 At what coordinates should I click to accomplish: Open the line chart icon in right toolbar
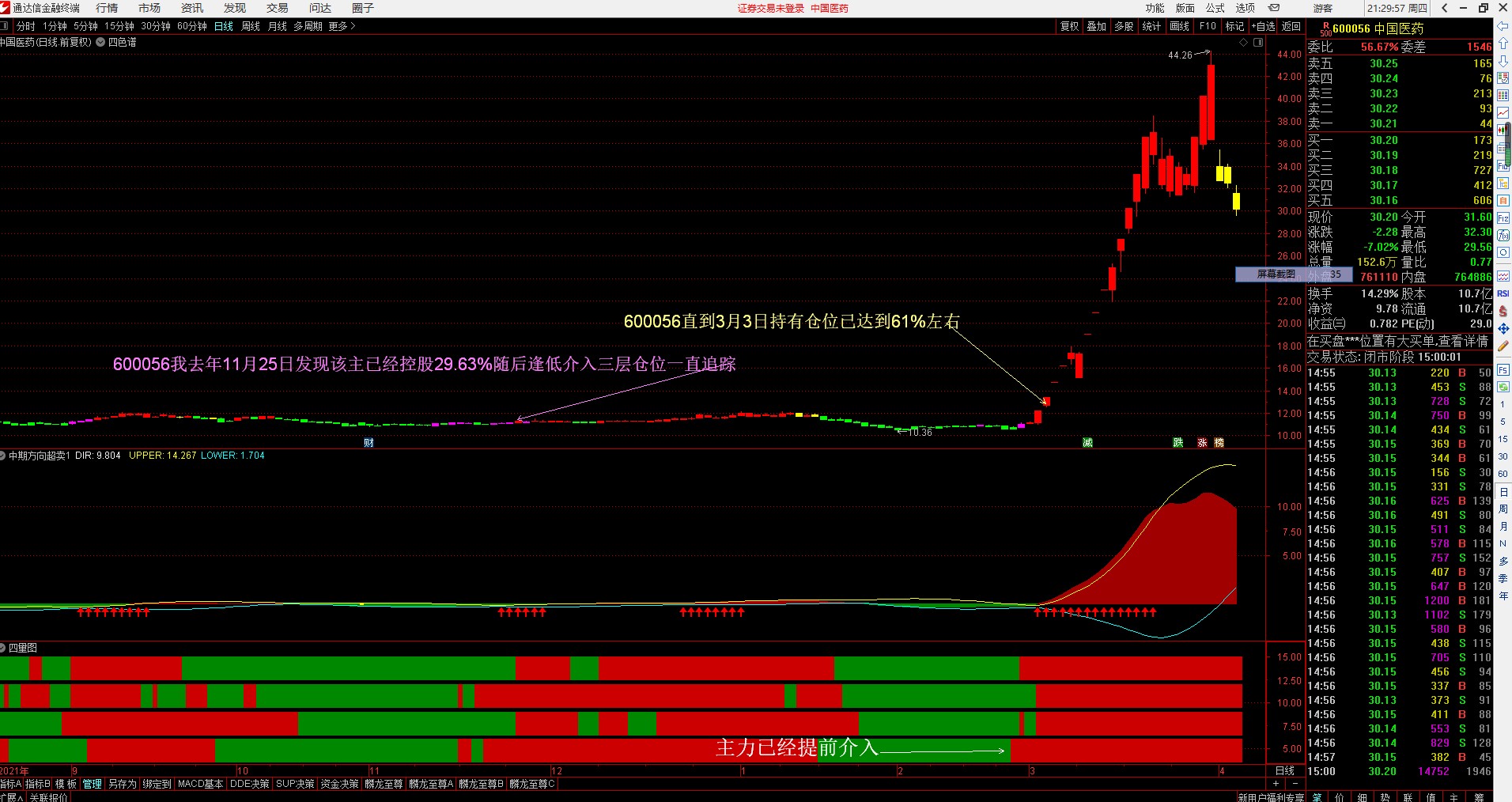(1503, 113)
